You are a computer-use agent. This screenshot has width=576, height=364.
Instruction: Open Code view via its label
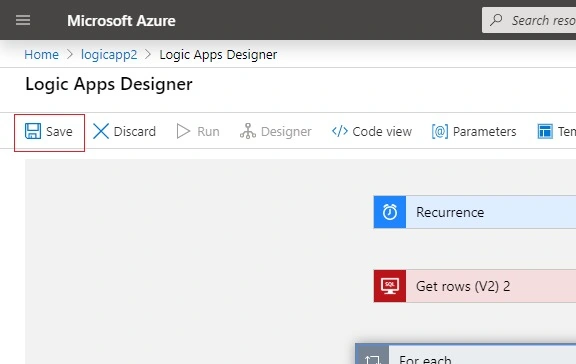point(382,131)
